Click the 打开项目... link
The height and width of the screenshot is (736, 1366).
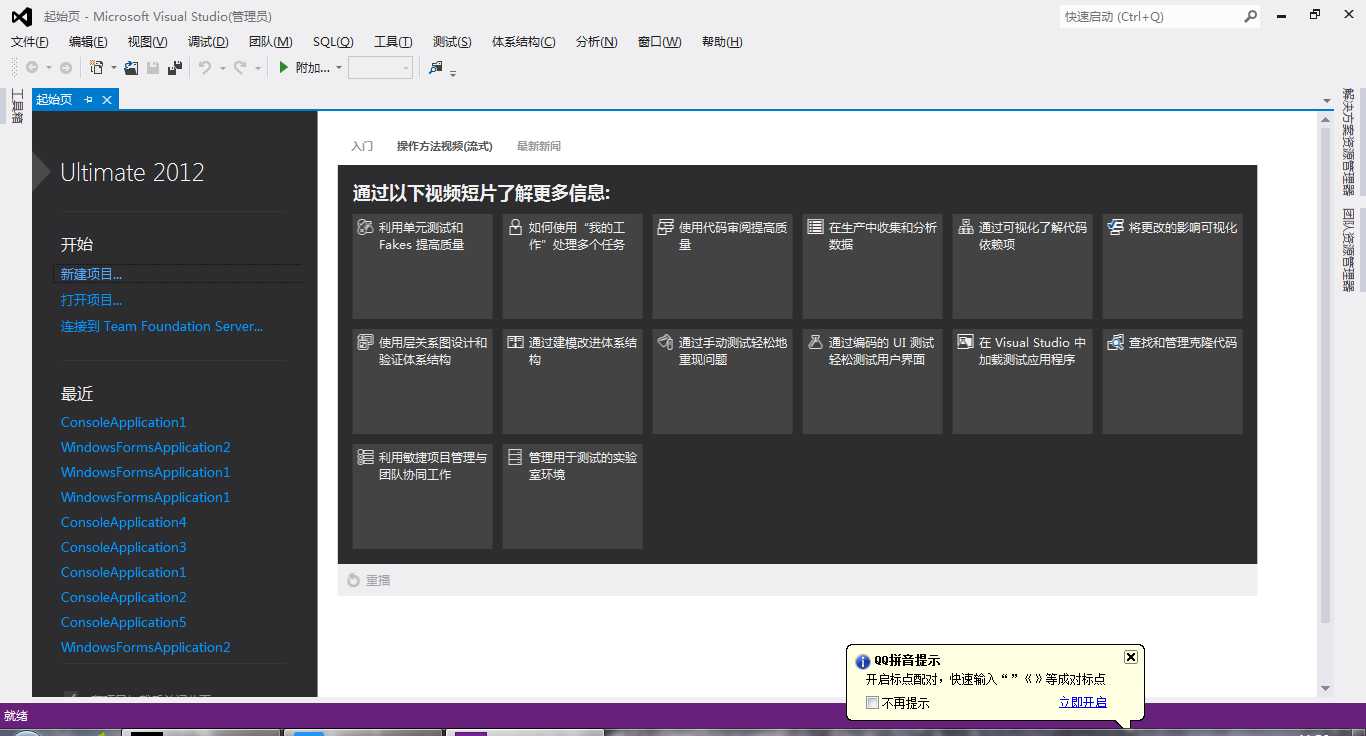coord(91,300)
